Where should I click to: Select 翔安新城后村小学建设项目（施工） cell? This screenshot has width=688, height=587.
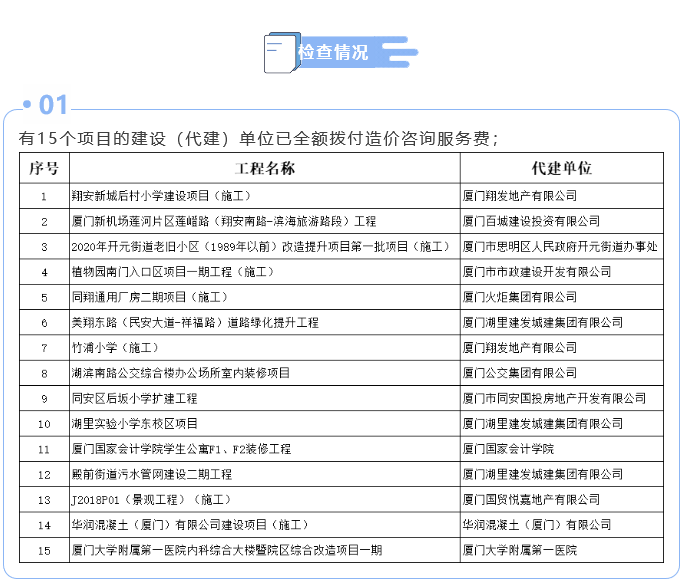pyautogui.click(x=265, y=196)
